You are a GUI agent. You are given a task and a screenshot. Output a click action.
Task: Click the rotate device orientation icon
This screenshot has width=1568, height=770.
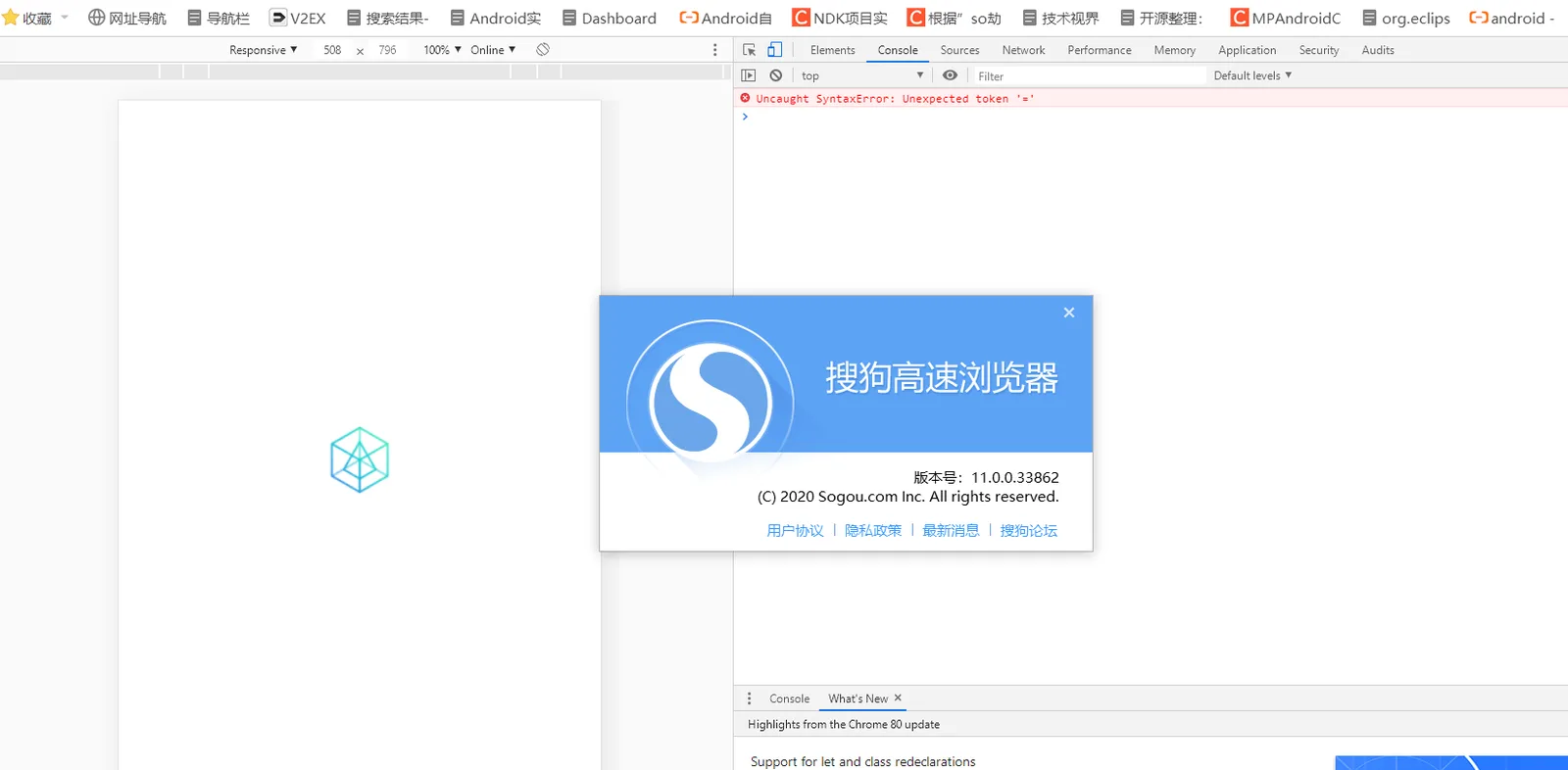[543, 49]
